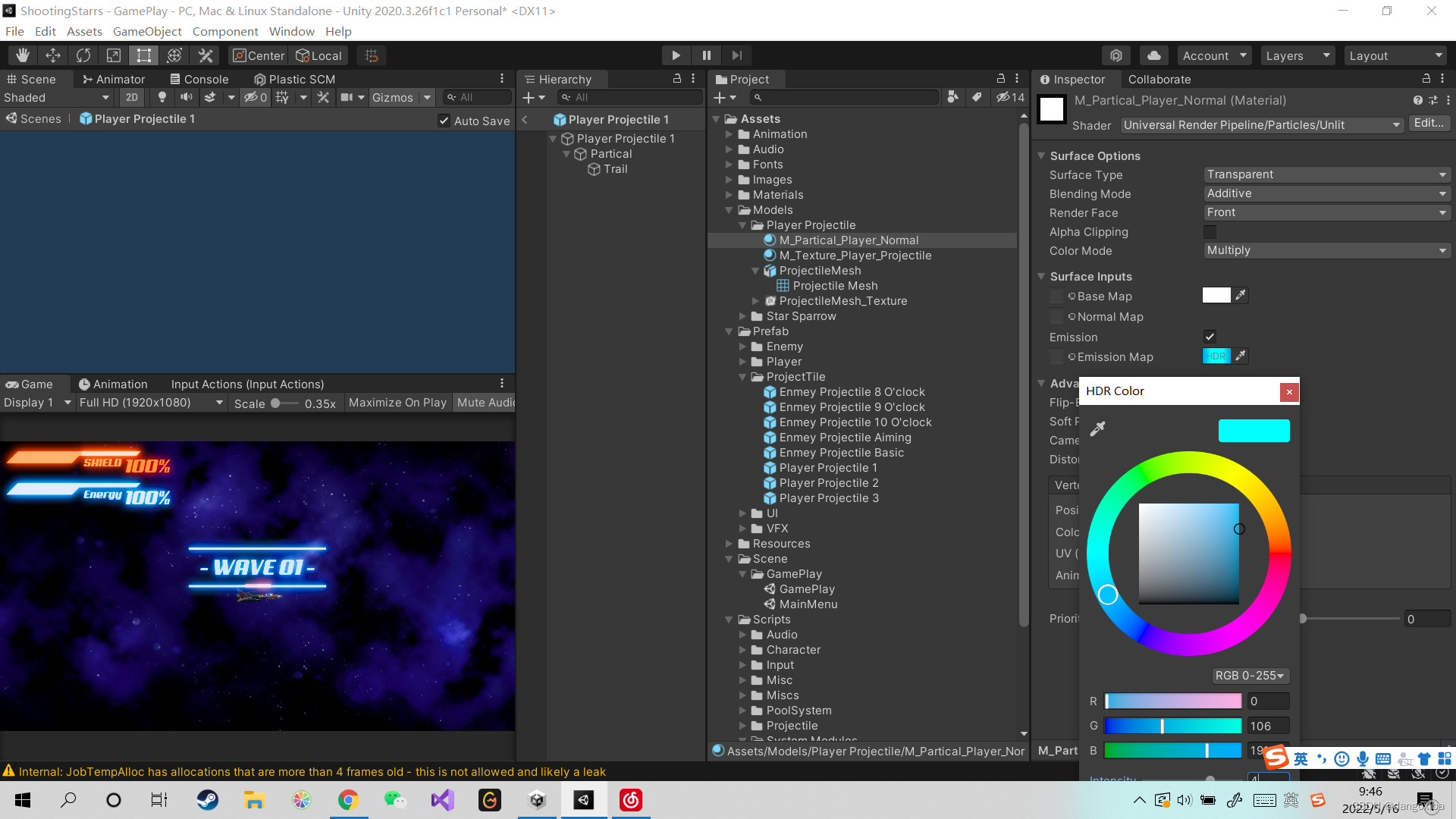1456x819 pixels.
Task: Open Blending Mode dropdown
Action: (1327, 193)
